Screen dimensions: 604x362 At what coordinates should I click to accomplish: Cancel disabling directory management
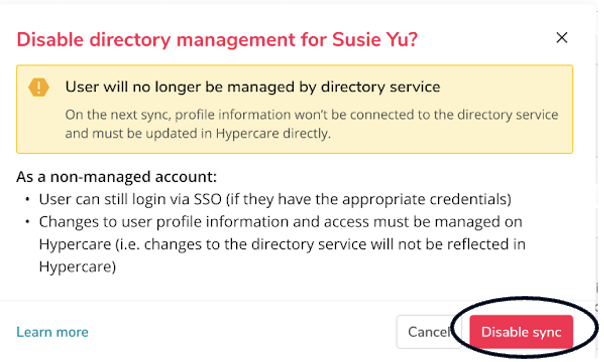coord(429,332)
